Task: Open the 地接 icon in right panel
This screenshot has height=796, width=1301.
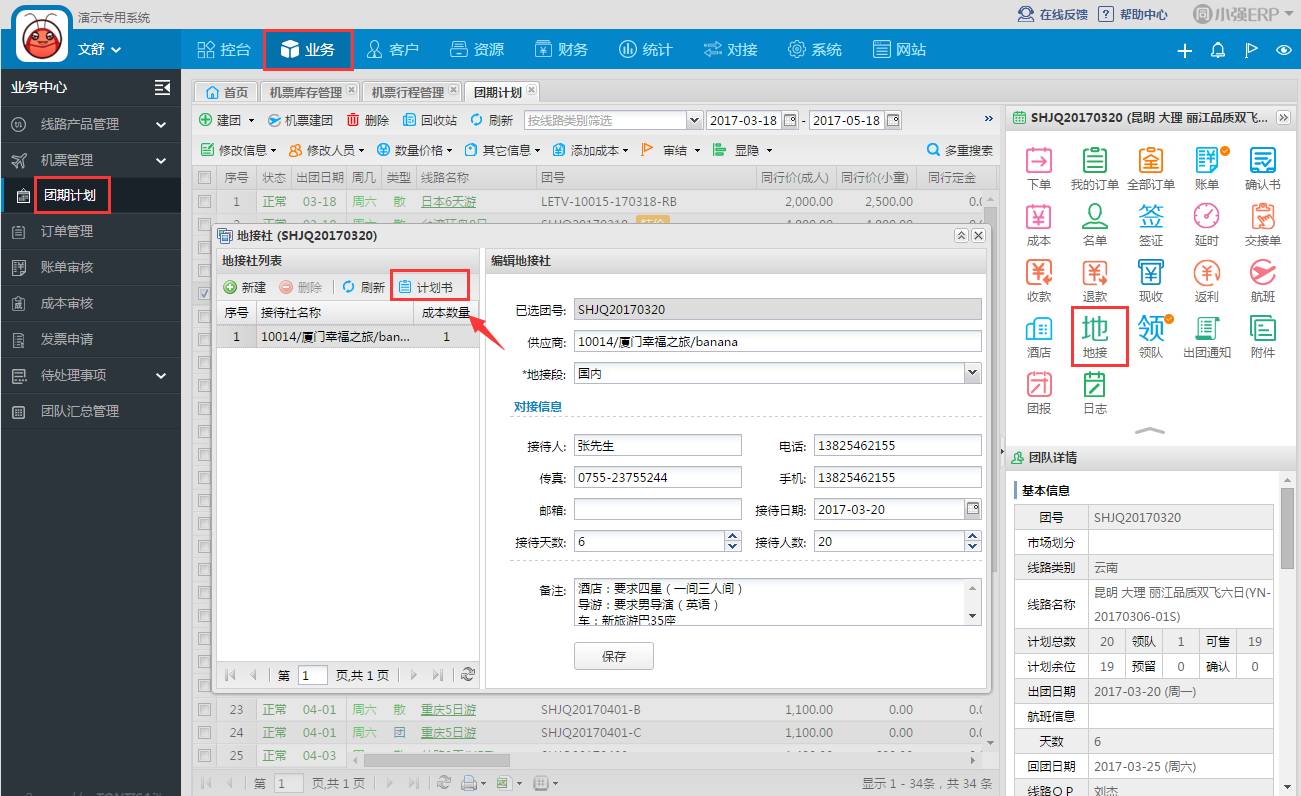Action: 1095,336
